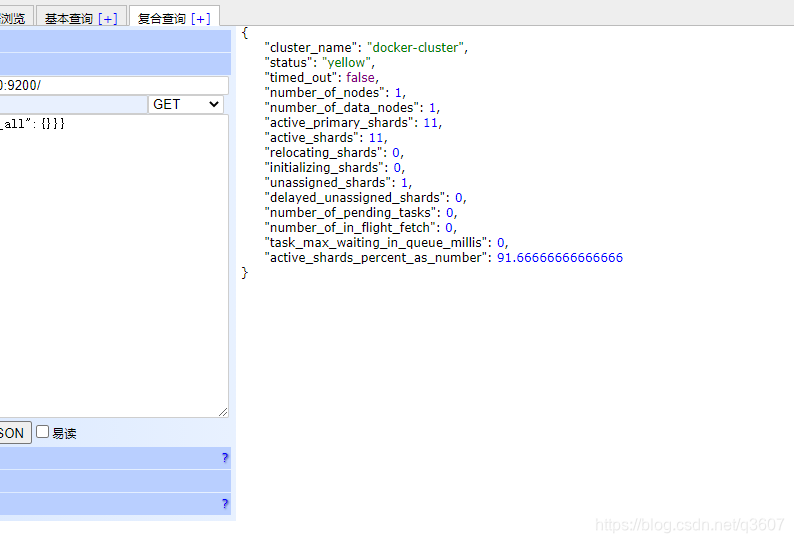This screenshot has width=794, height=543.
Task: Click the "cluster_name" key
Action: tap(311, 48)
